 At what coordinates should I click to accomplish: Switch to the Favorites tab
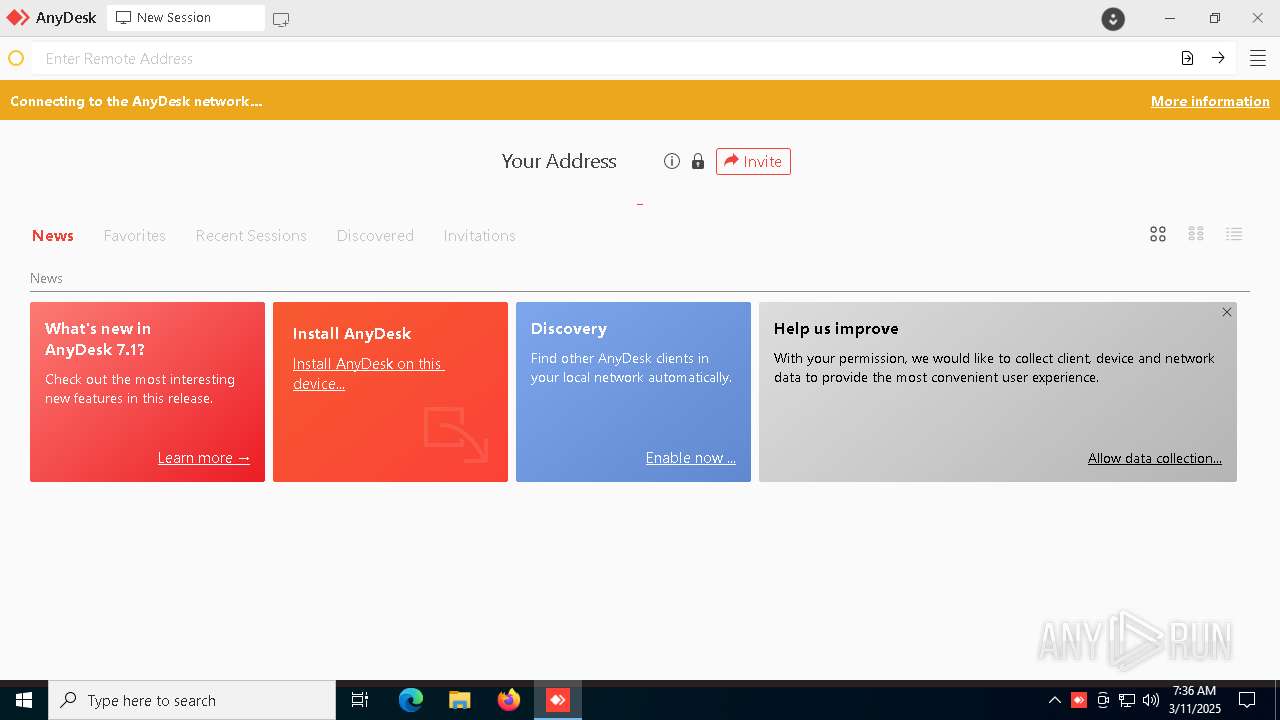(x=135, y=236)
